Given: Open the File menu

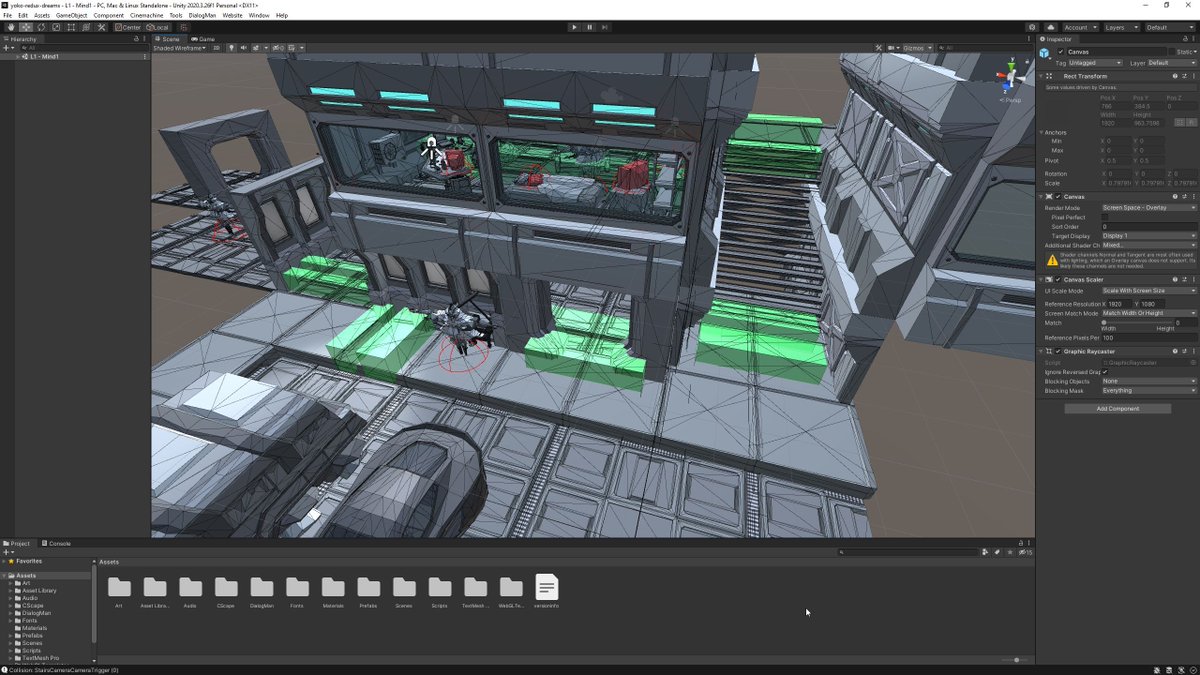Looking at the screenshot, I should point(8,15).
